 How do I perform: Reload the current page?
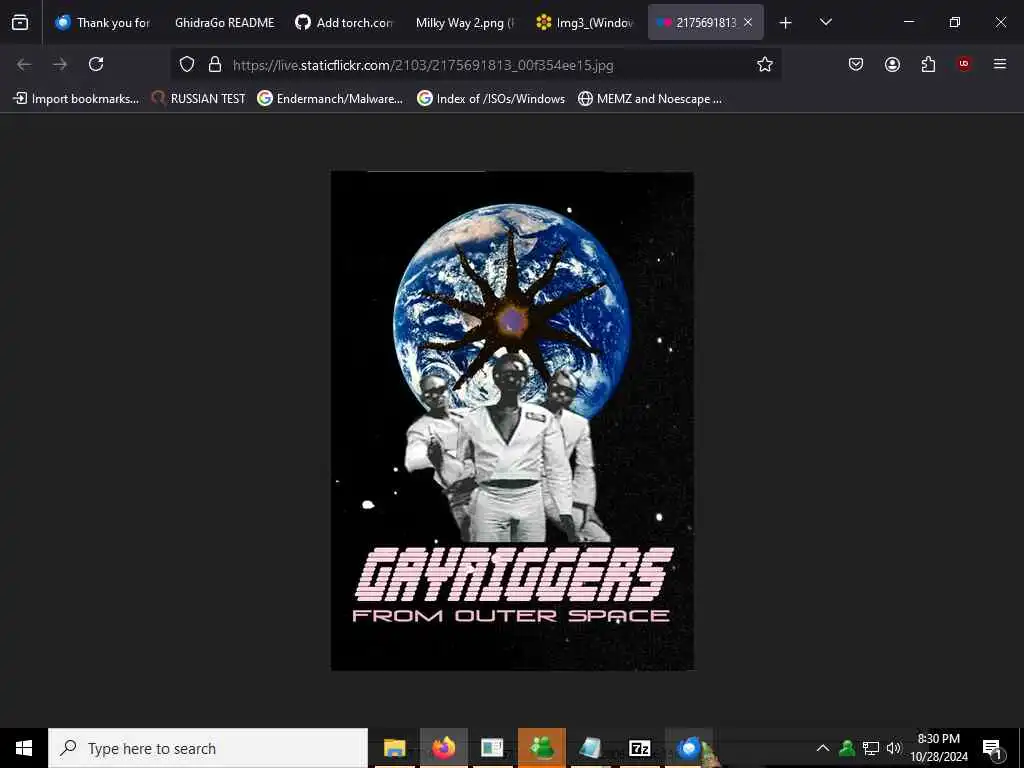click(96, 64)
